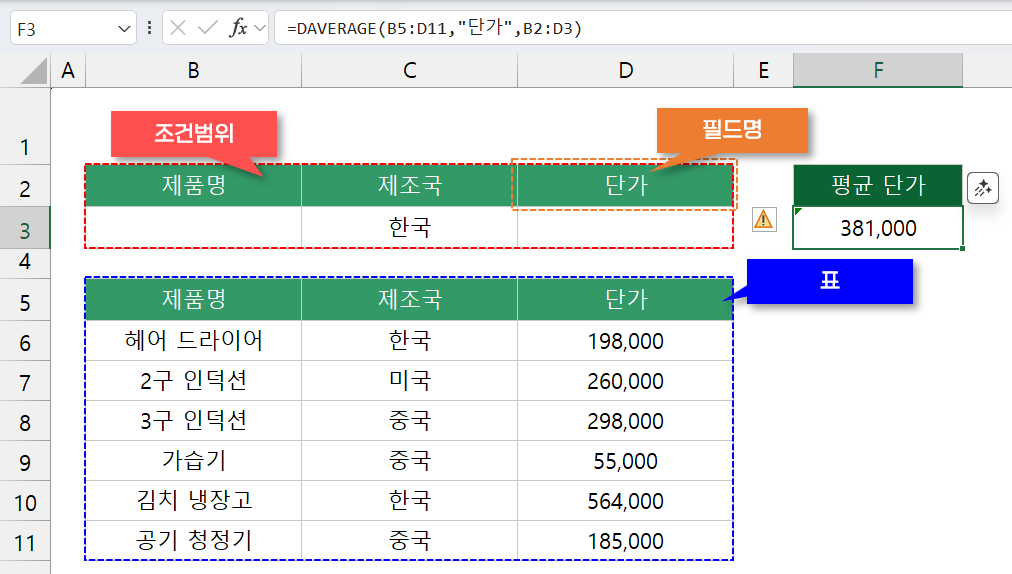This screenshot has width=1012, height=574.
Task: Click the three-dot handle beside Name Box
Action: click(x=150, y=28)
